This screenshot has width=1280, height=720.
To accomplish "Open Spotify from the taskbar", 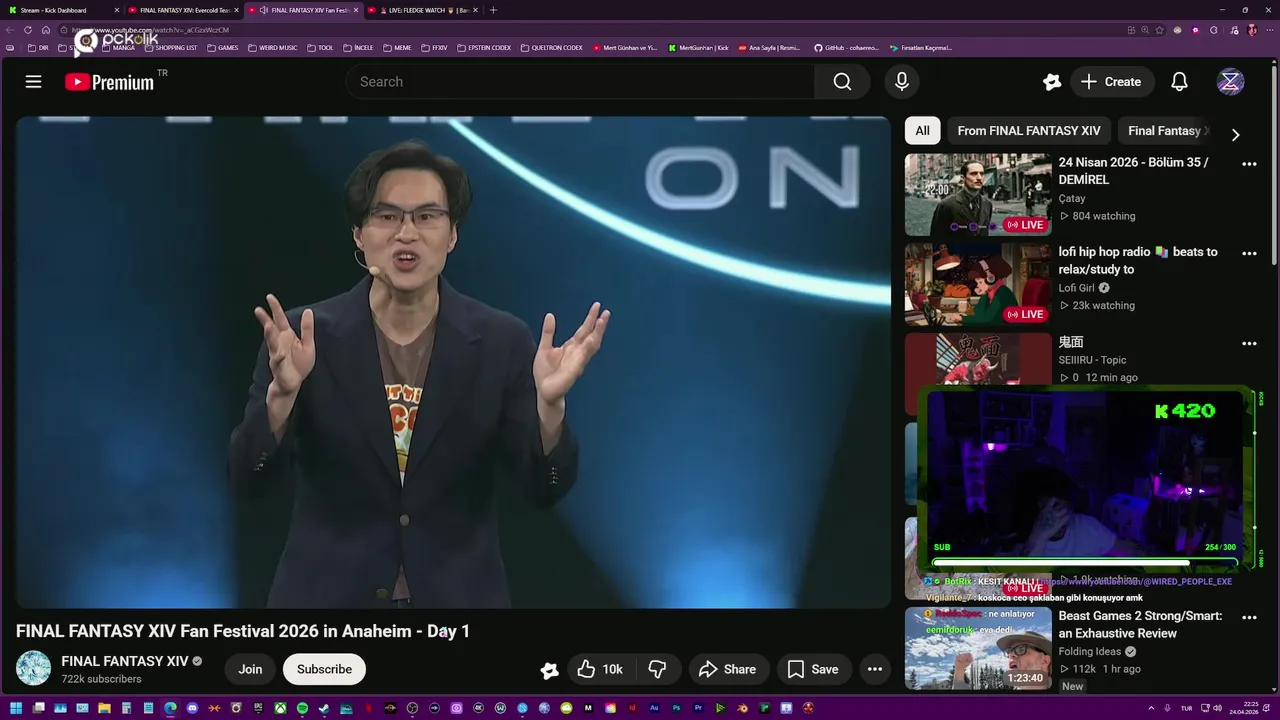I will coord(302,709).
